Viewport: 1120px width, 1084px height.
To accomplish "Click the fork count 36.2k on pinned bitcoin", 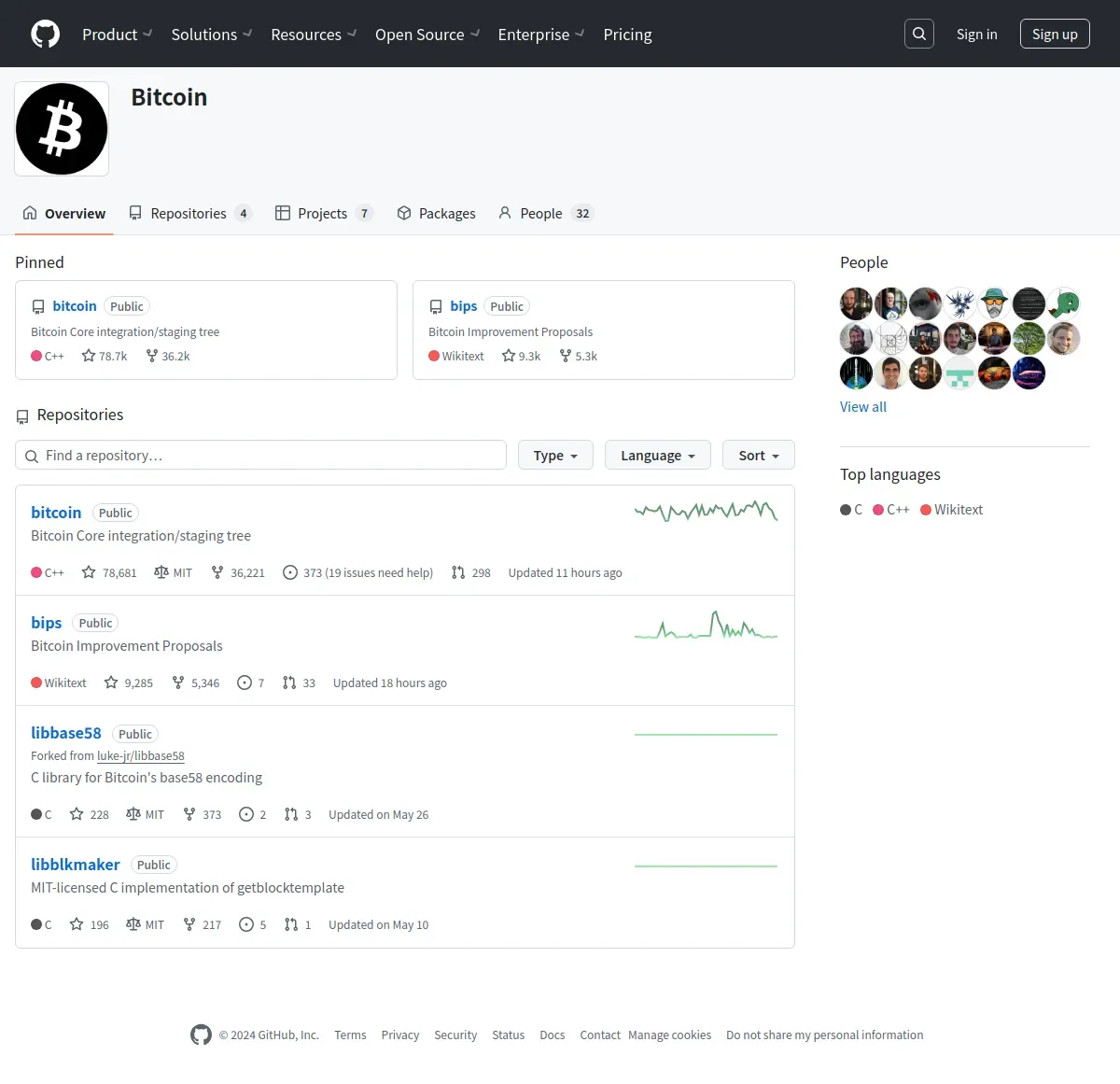I will [x=168, y=356].
